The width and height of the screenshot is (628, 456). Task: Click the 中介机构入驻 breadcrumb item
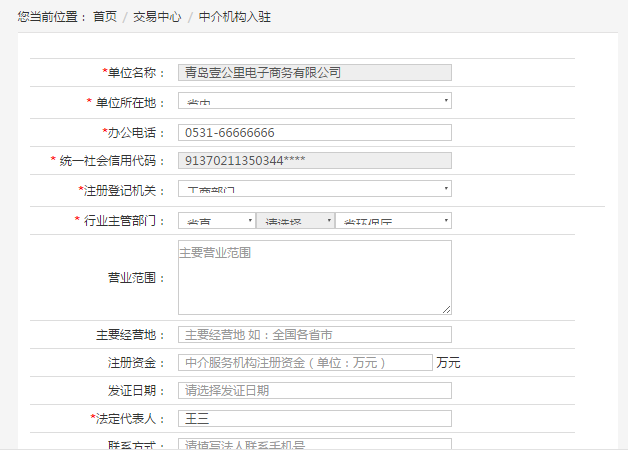(x=234, y=17)
